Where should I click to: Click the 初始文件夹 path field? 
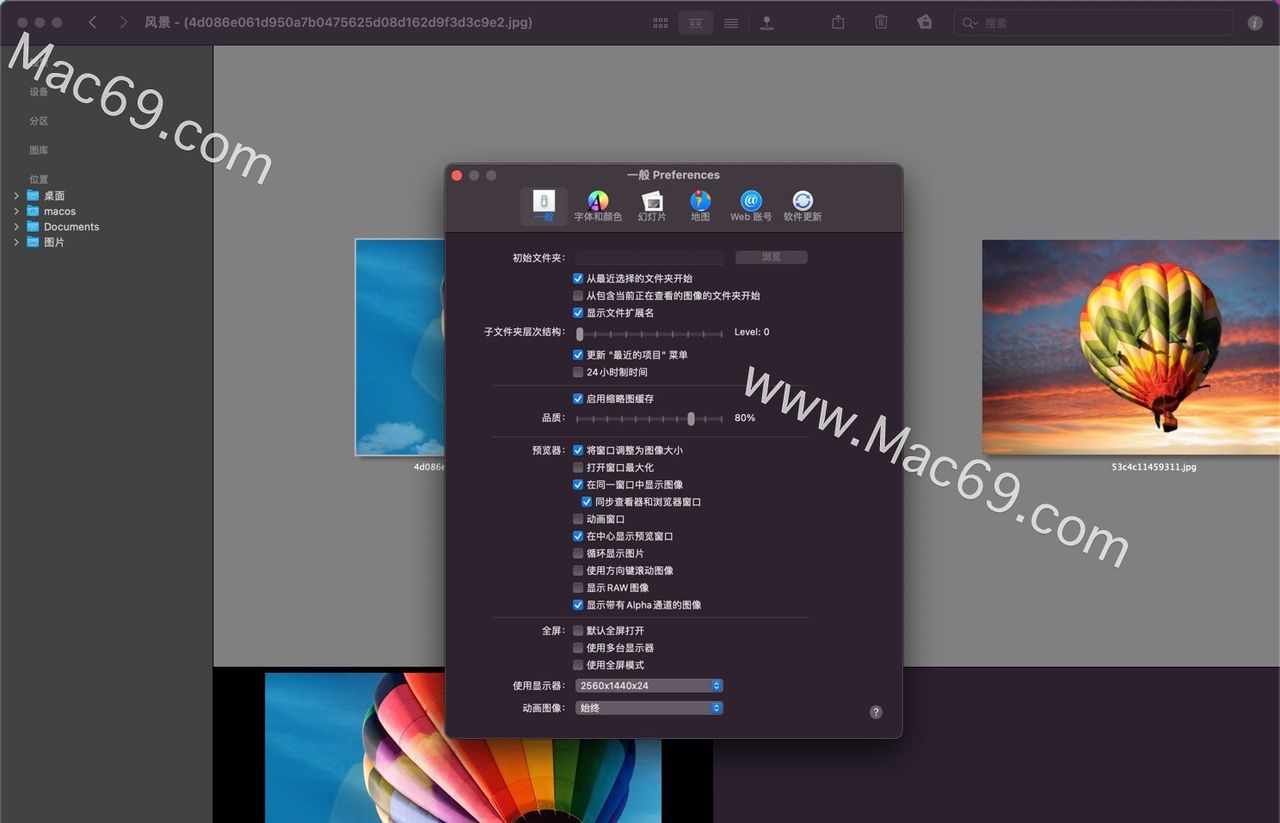[648, 257]
